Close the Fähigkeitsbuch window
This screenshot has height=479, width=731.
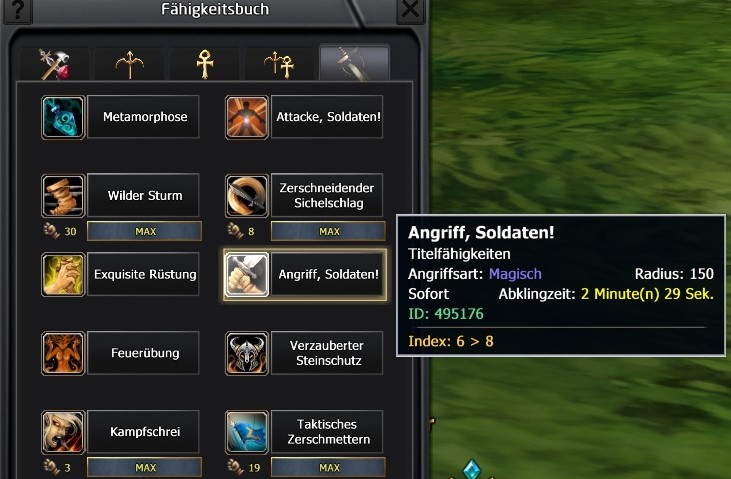pos(410,9)
